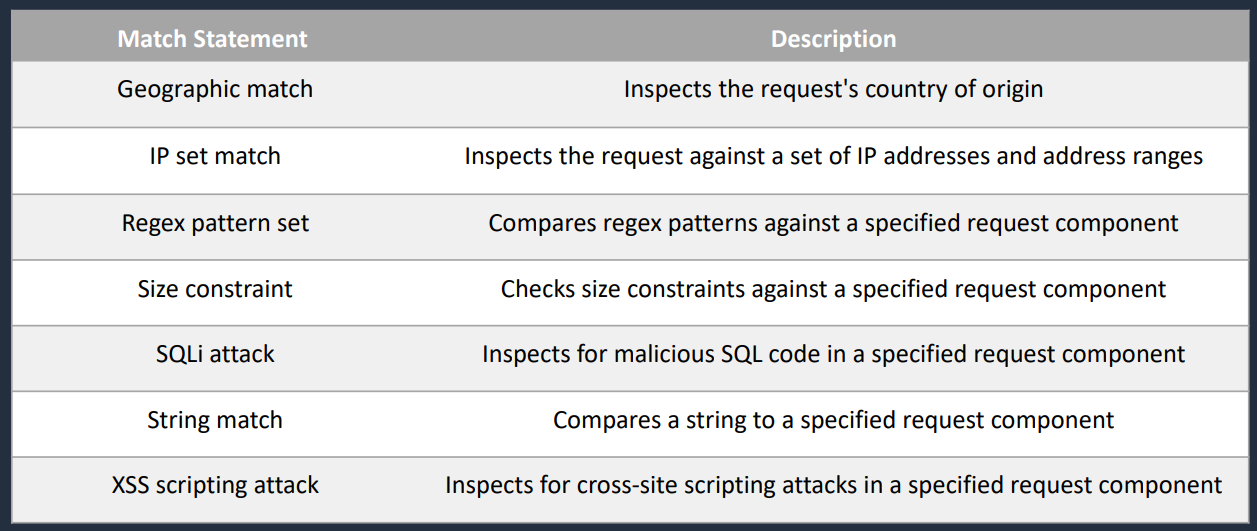This screenshot has height=531, width=1257.
Task: Click the Compares regex patterns description
Action: coord(833,223)
